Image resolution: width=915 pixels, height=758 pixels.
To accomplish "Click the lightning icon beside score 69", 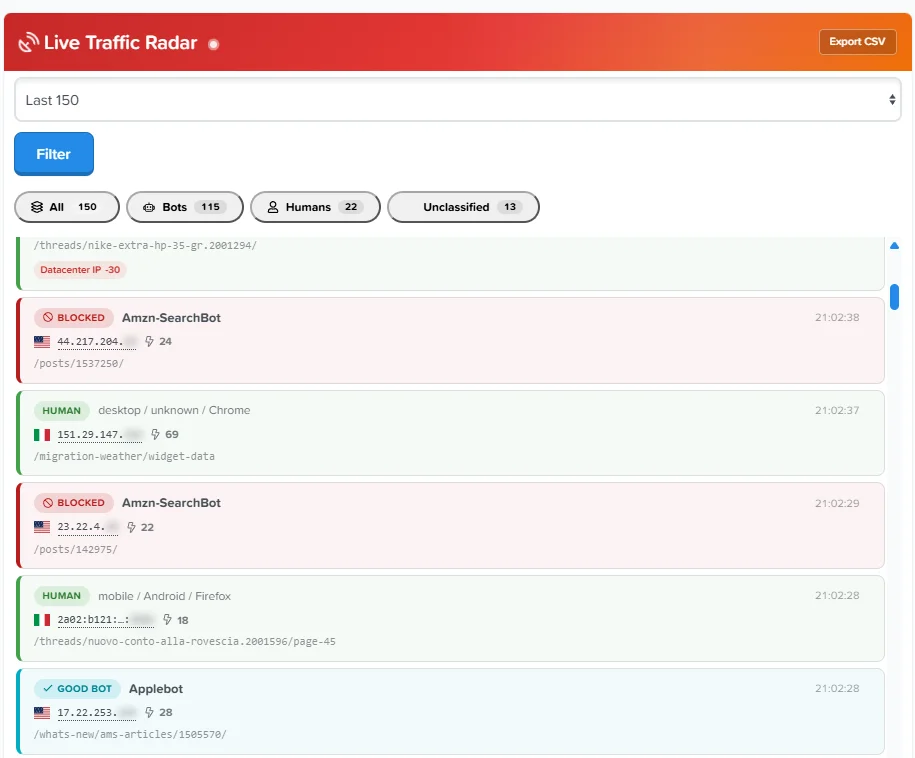I will click(155, 434).
